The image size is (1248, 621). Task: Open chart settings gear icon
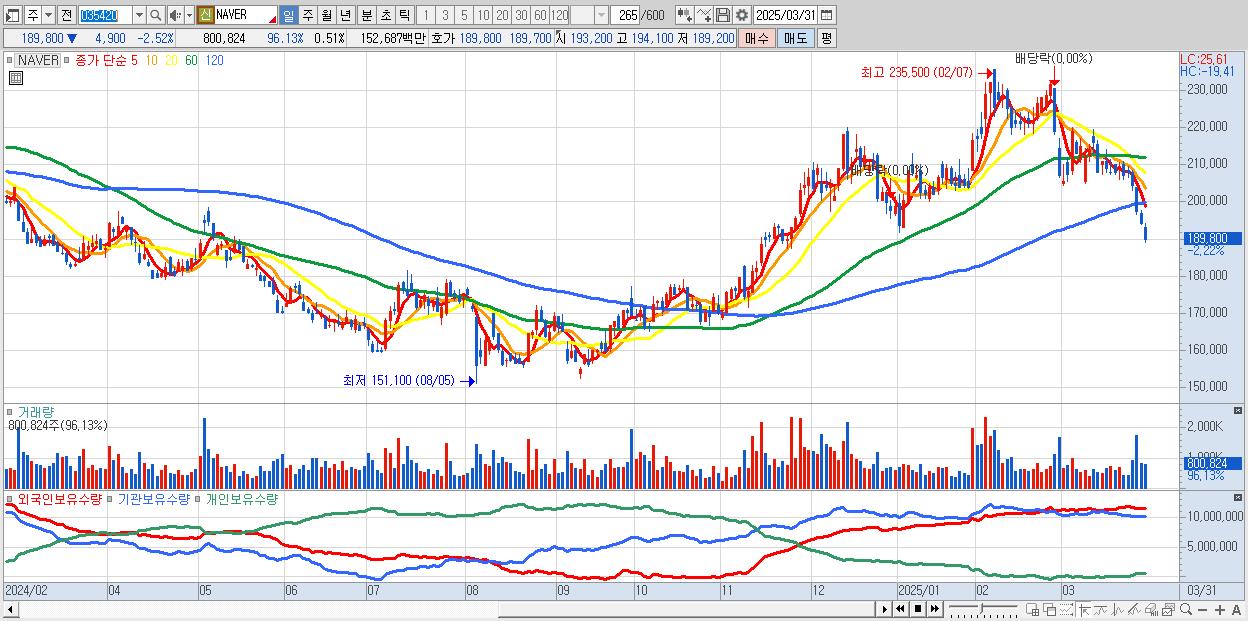coord(741,15)
